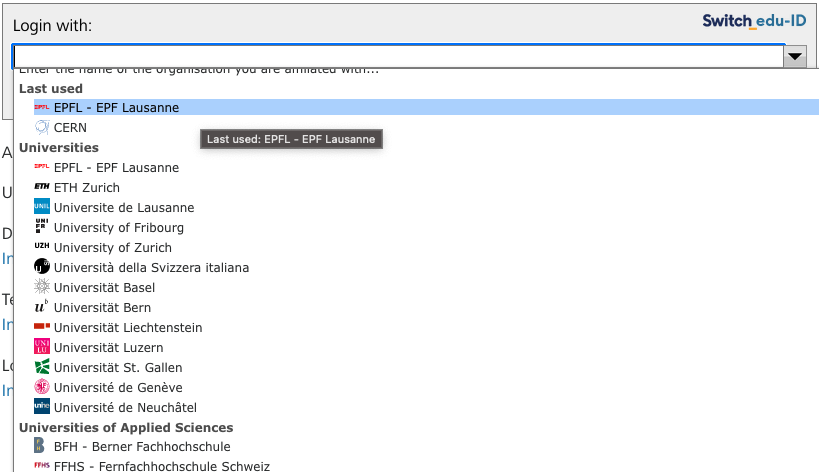Collapse the organisation dropdown arrow
The height and width of the screenshot is (472, 819).
(795, 56)
